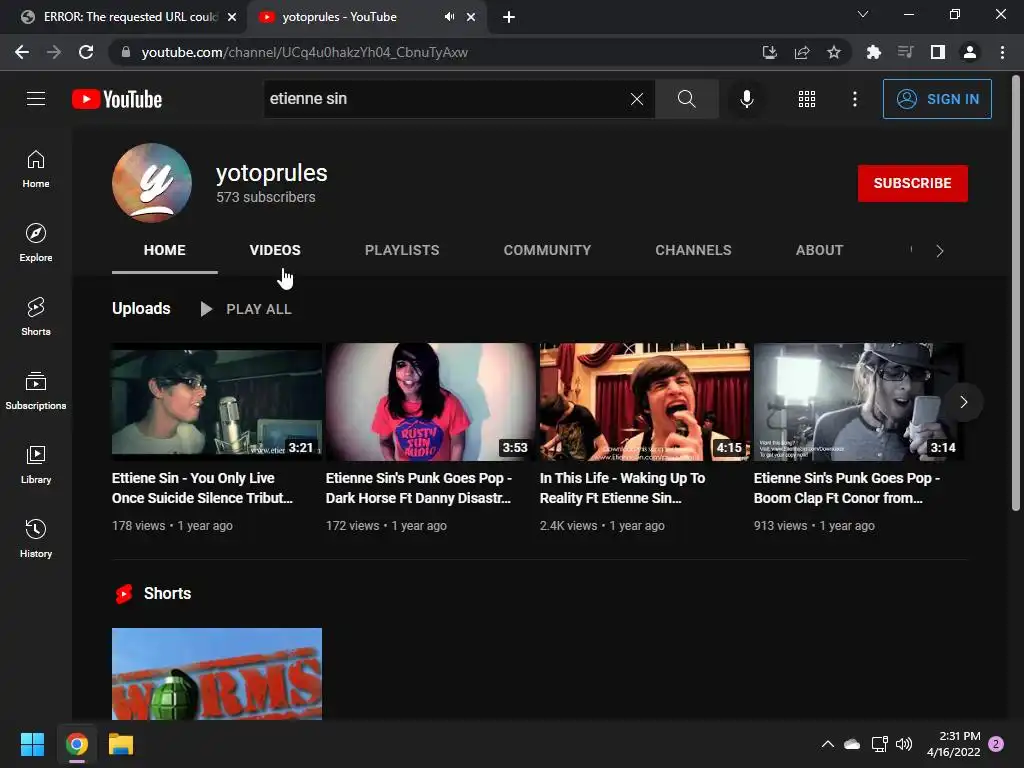Switch to the About tab
Viewport: 1024px width, 768px height.
(819, 250)
